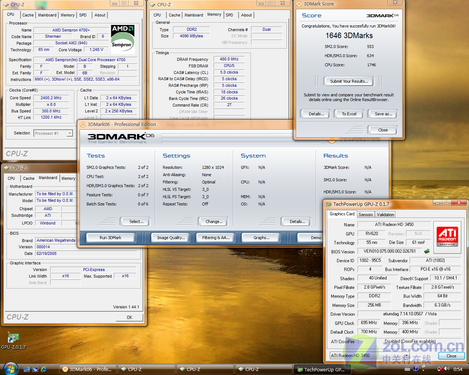Select About tab in the memory CPU-Z window
Image resolution: width=469 pixels, height=375 pixels.
coord(246,15)
